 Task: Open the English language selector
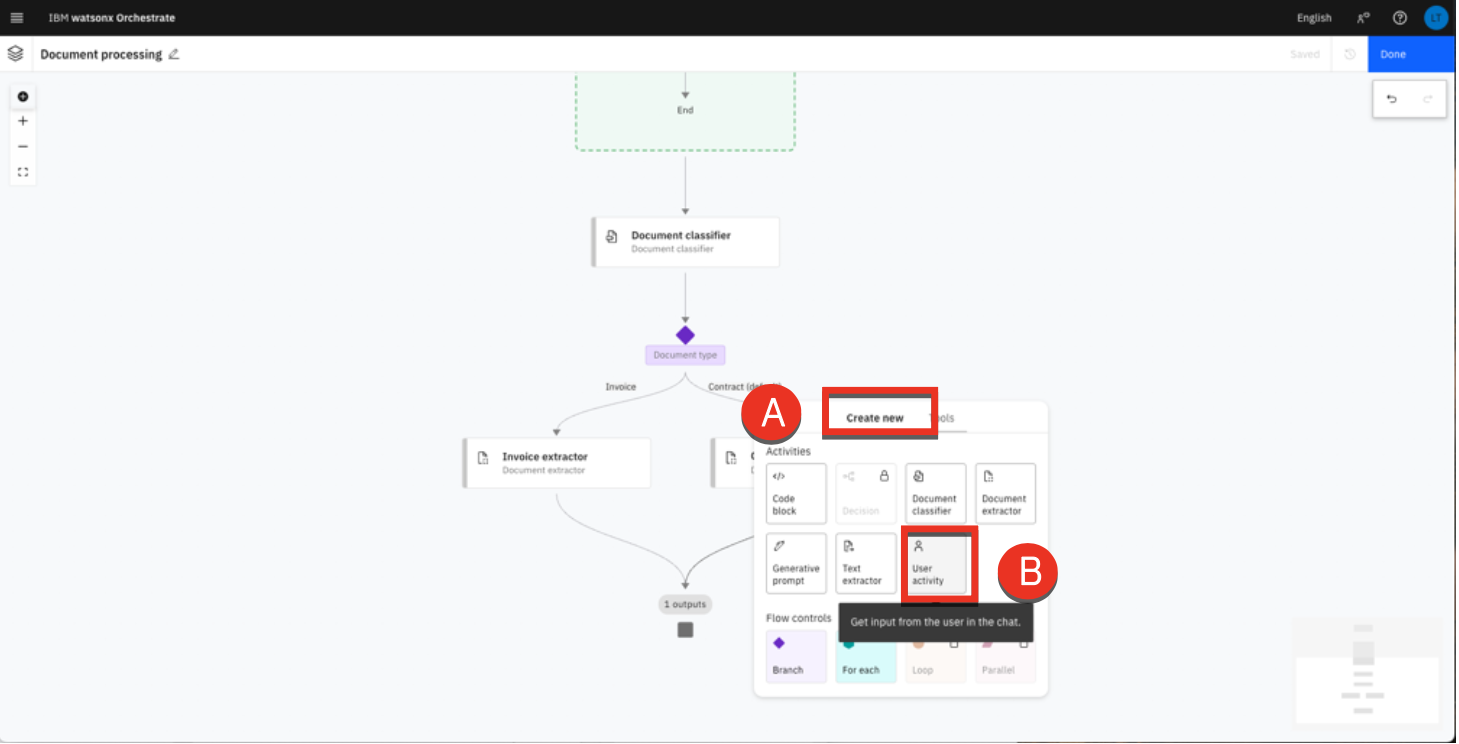coord(1314,18)
